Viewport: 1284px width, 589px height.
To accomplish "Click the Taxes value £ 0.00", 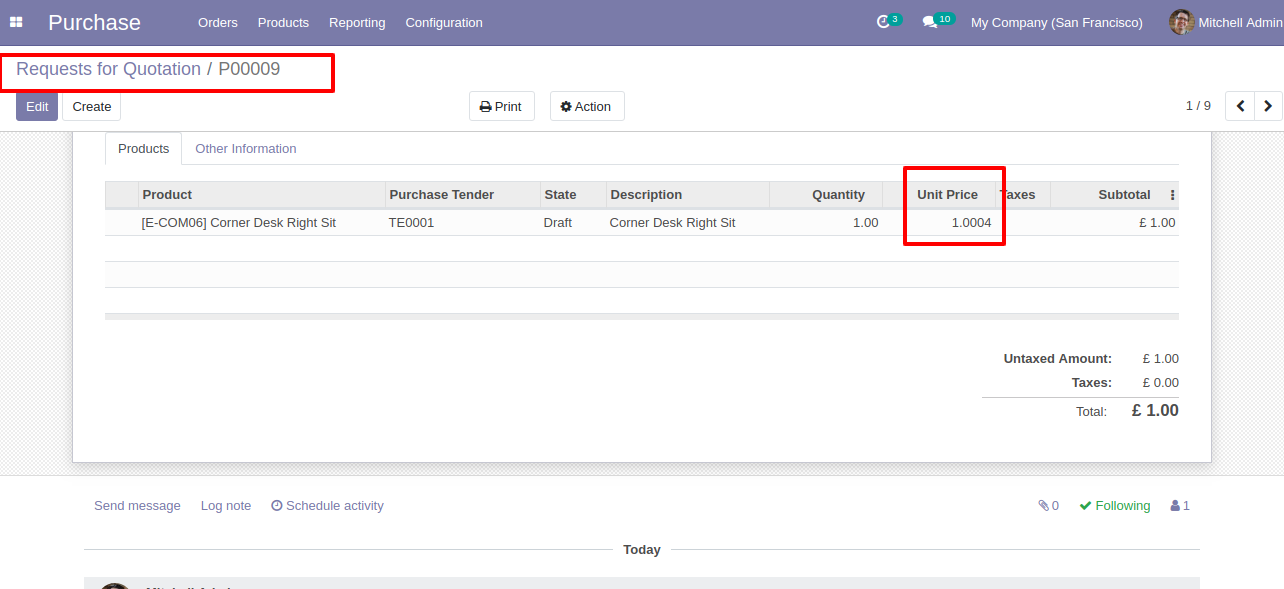I will click(x=1160, y=383).
